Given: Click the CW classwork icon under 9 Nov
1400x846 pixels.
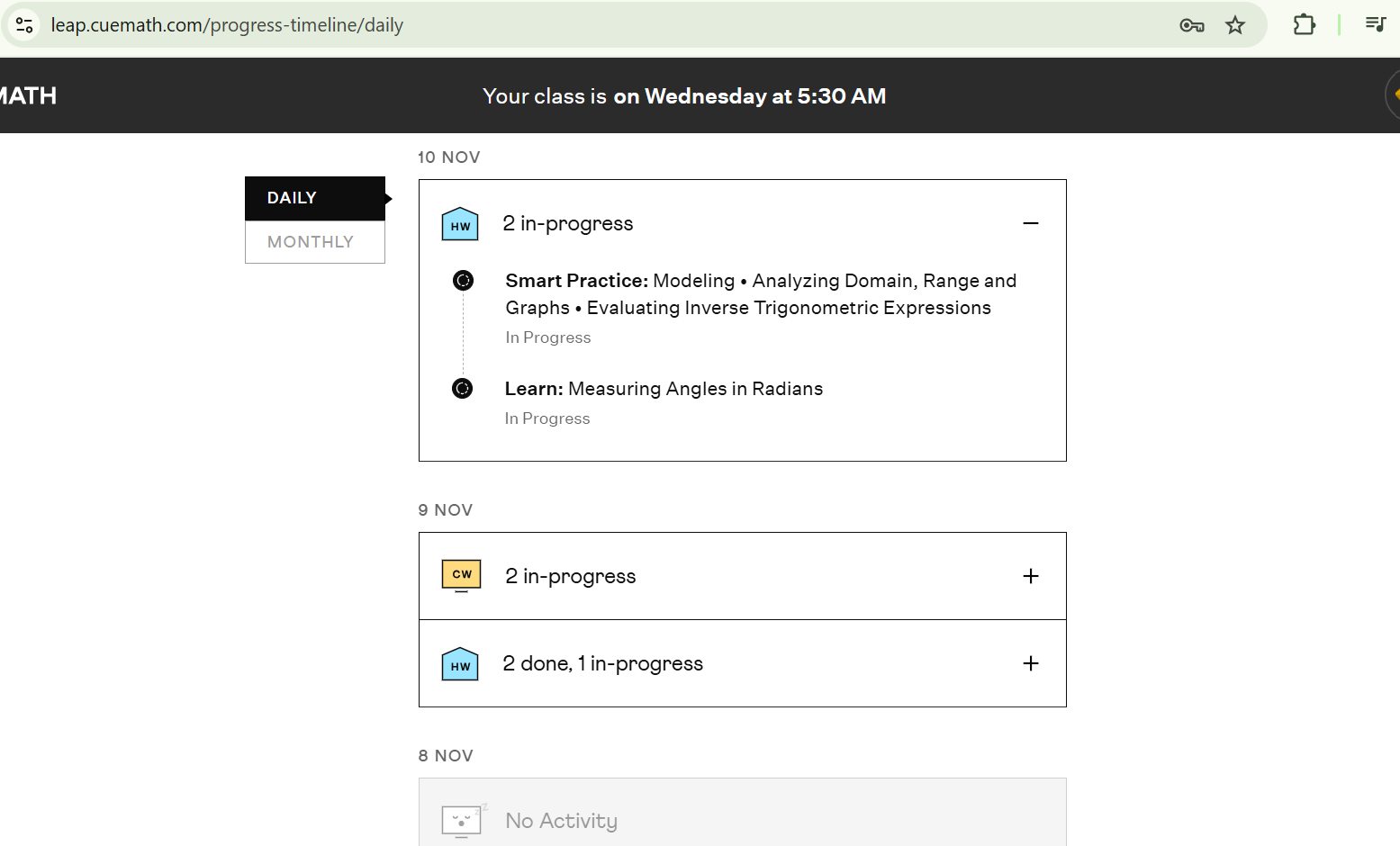Looking at the screenshot, I should click(461, 575).
